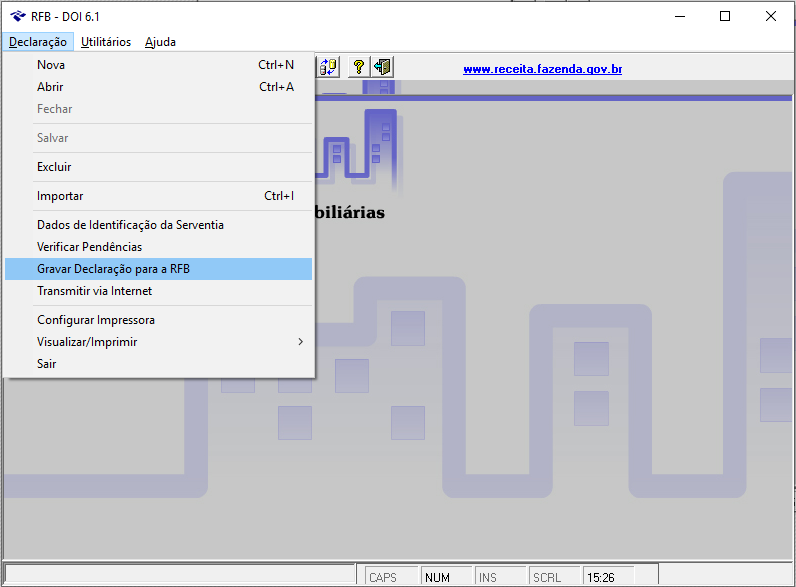Click Gravar Declaração para a RFB
796x587 pixels.
coord(113,269)
